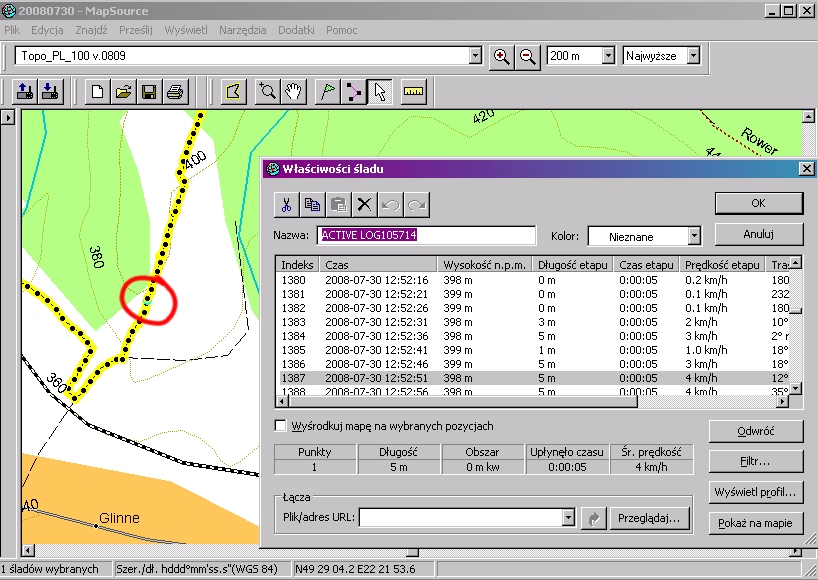Select the route tool icon
Screen dimensions: 818x580
[x=353, y=92]
